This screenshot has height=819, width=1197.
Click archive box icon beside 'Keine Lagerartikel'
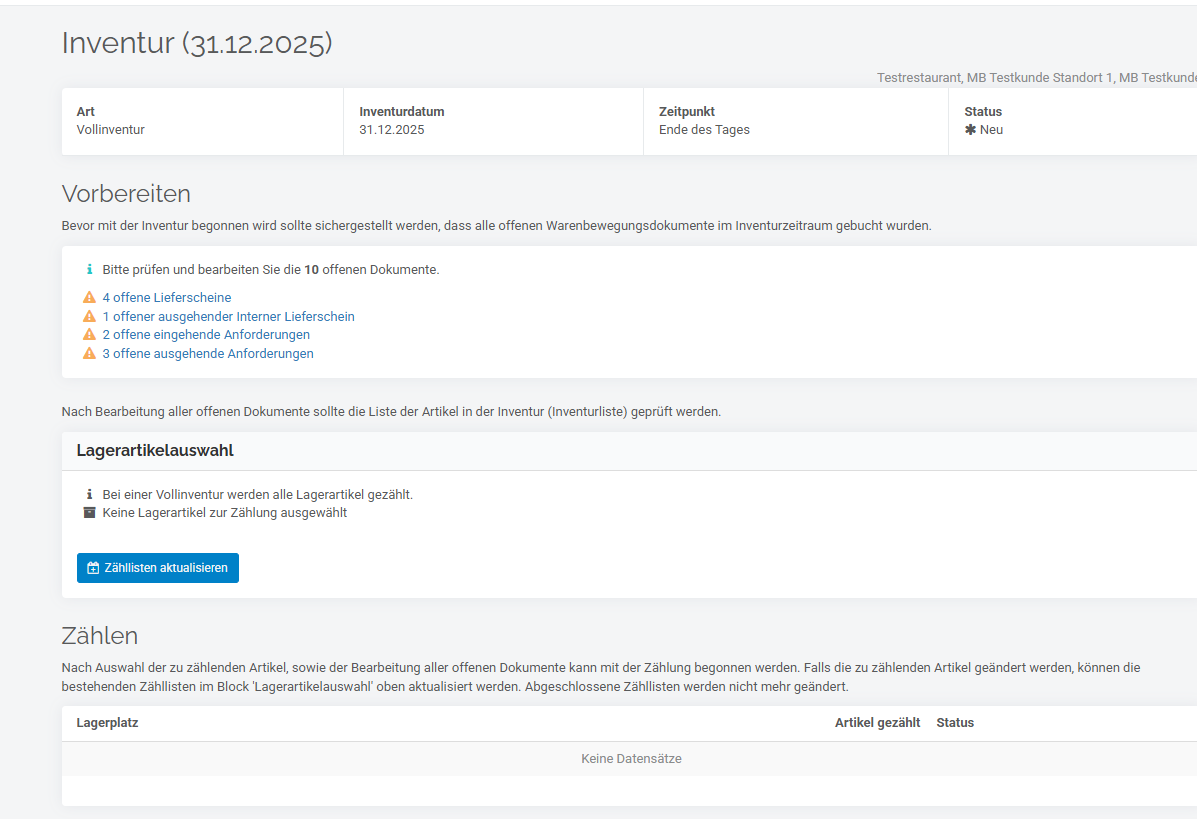coord(89,513)
